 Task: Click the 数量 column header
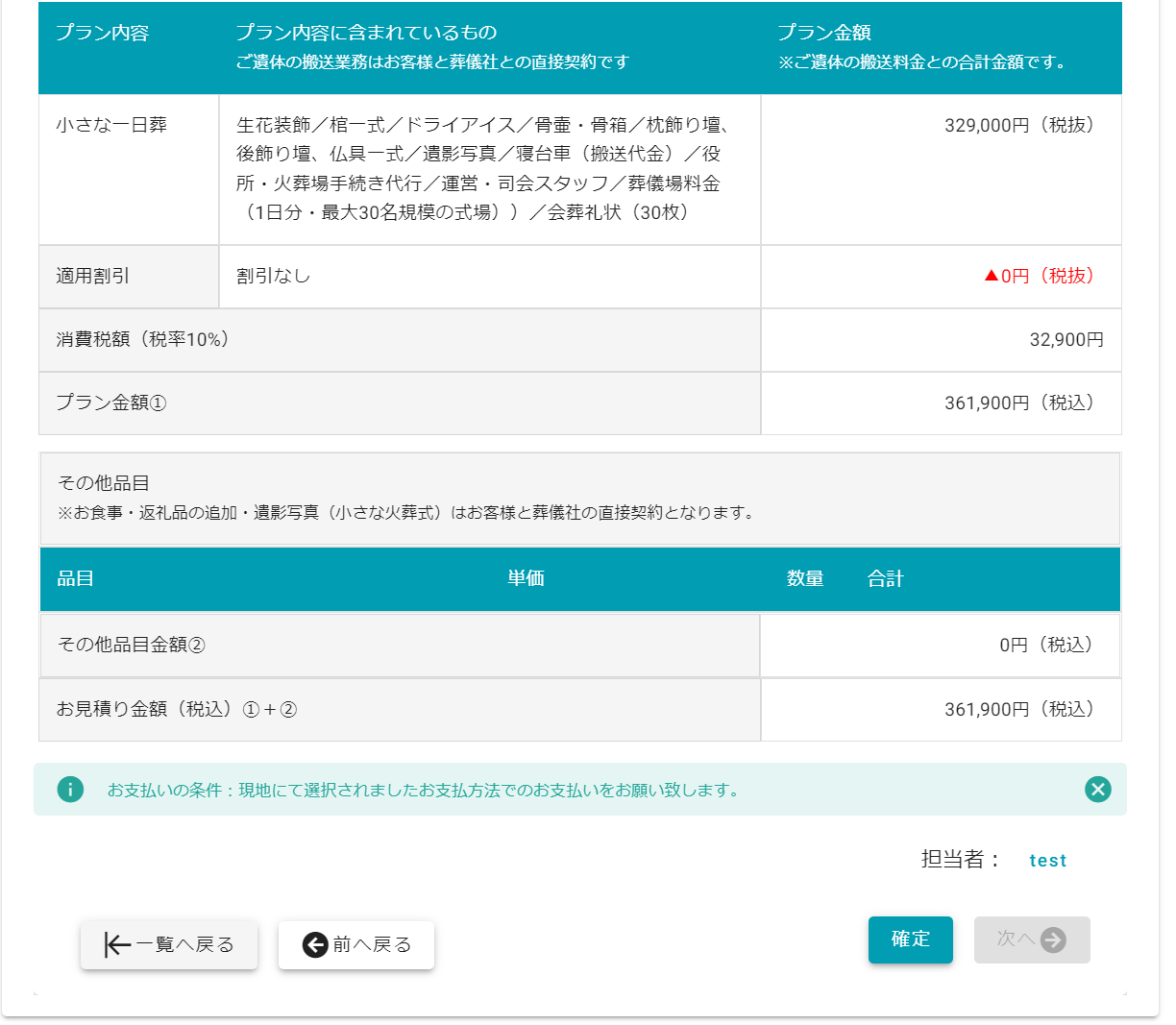pyautogui.click(x=805, y=578)
